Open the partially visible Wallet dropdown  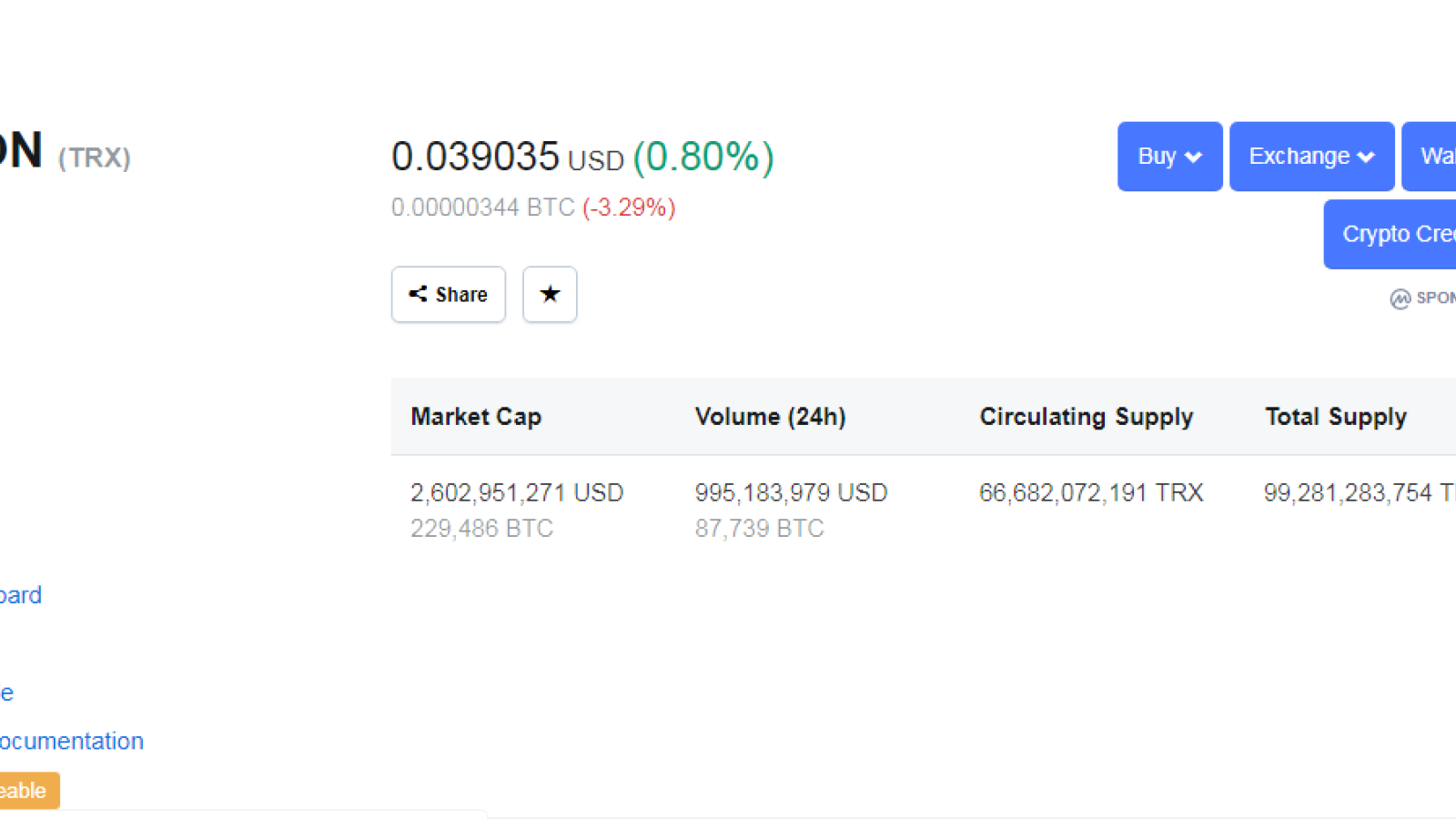[1430, 157]
